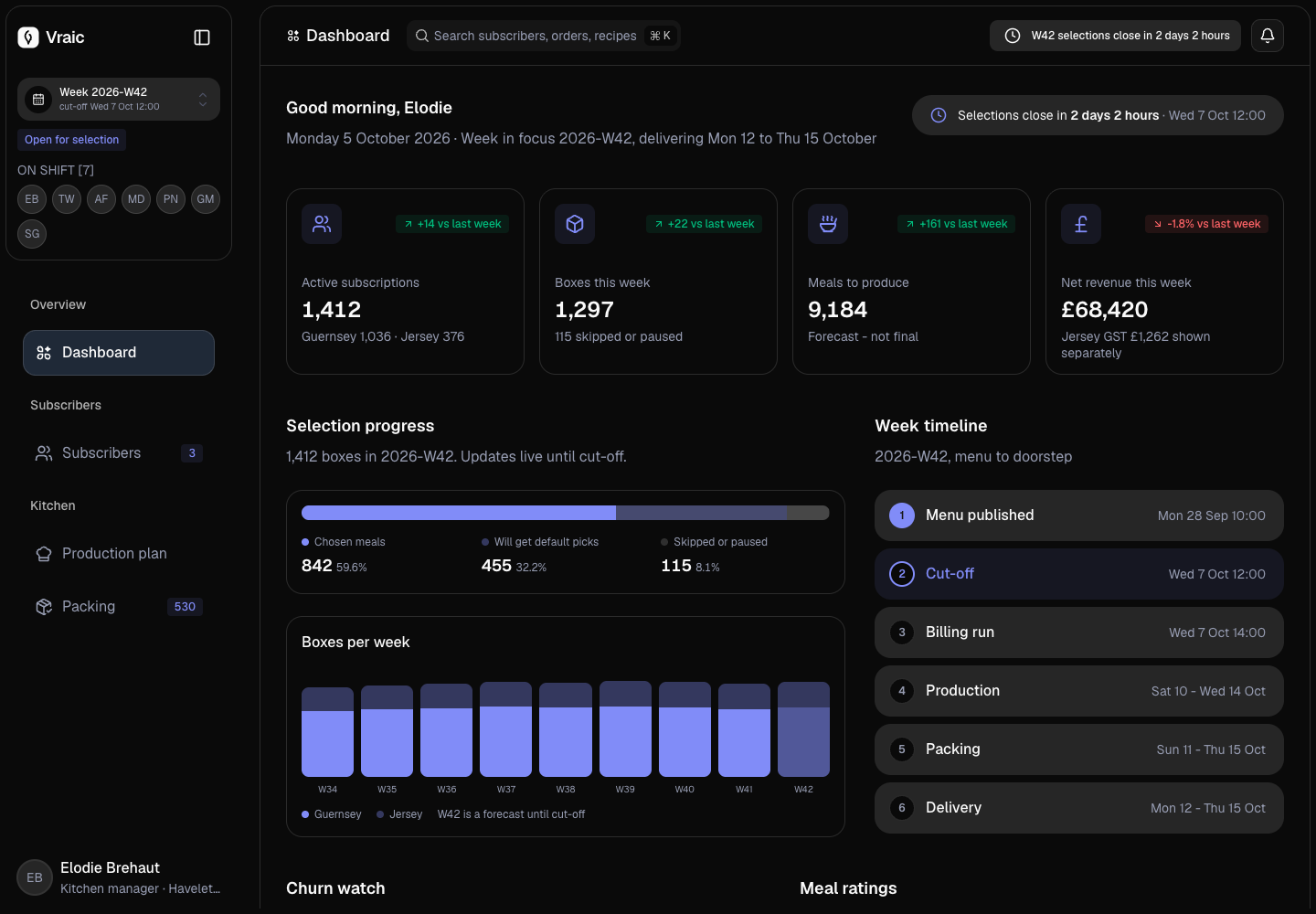
Task: Select the Cut-off timeline step
Action: tap(1079, 574)
